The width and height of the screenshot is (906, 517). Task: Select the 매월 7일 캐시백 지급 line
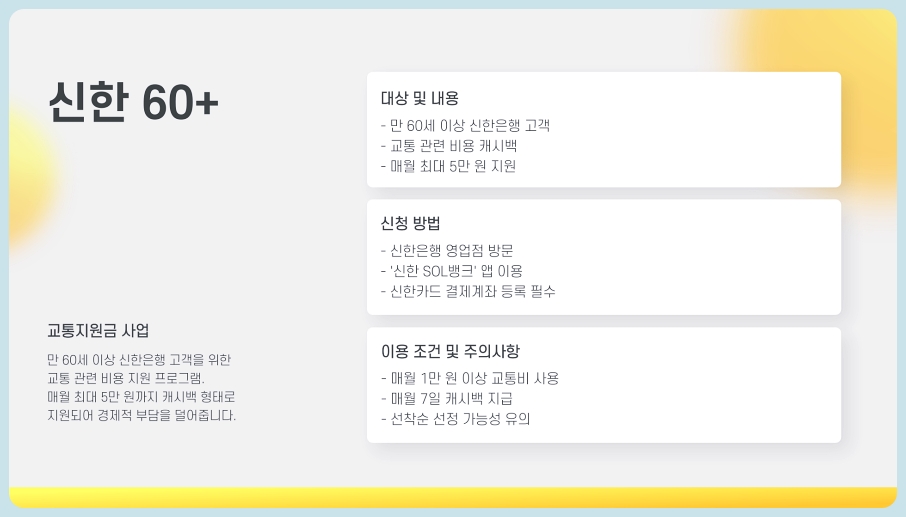pos(447,398)
